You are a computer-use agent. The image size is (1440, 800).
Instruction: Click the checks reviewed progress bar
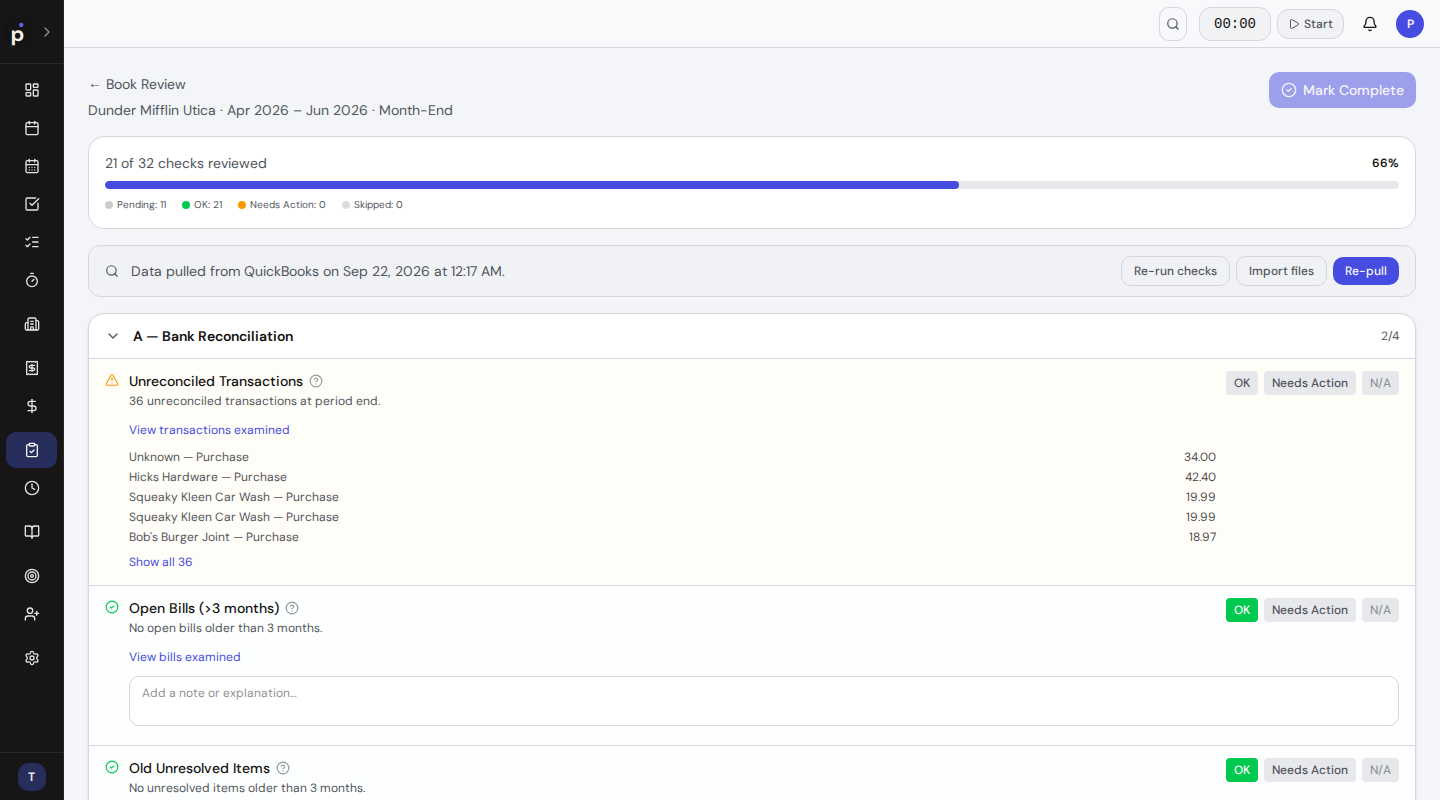752,185
